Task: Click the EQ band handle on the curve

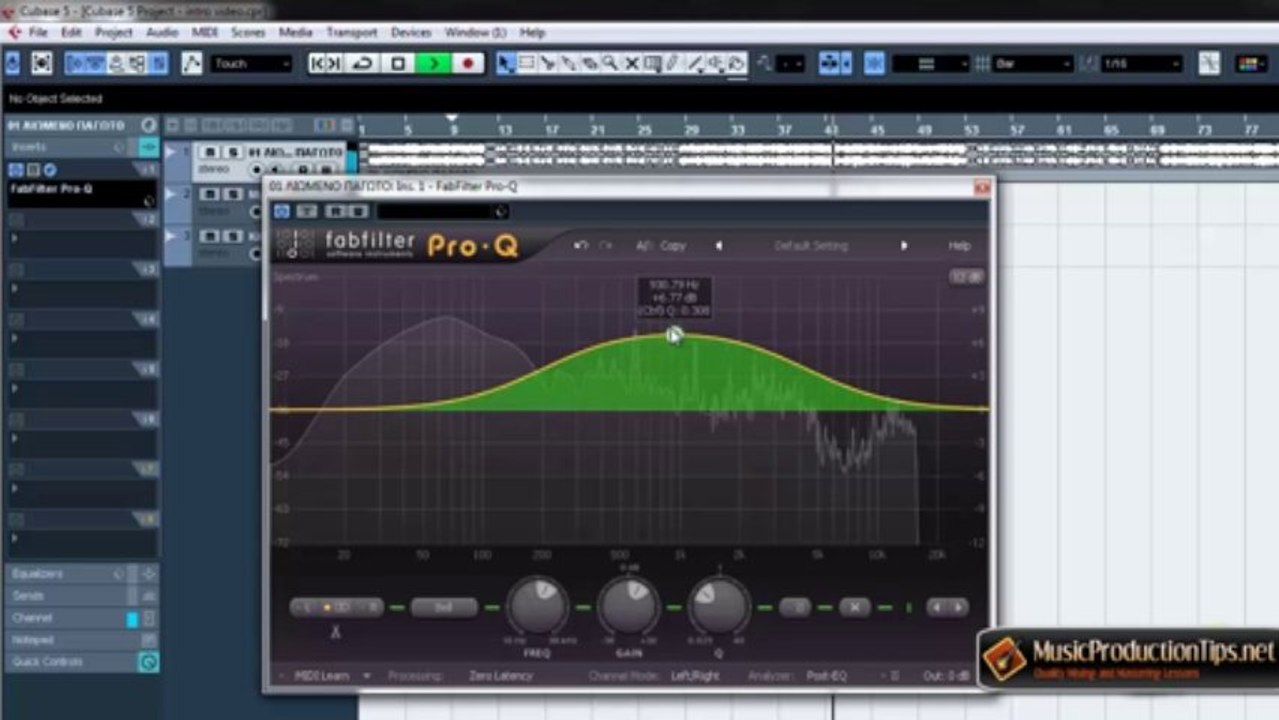Action: click(673, 335)
